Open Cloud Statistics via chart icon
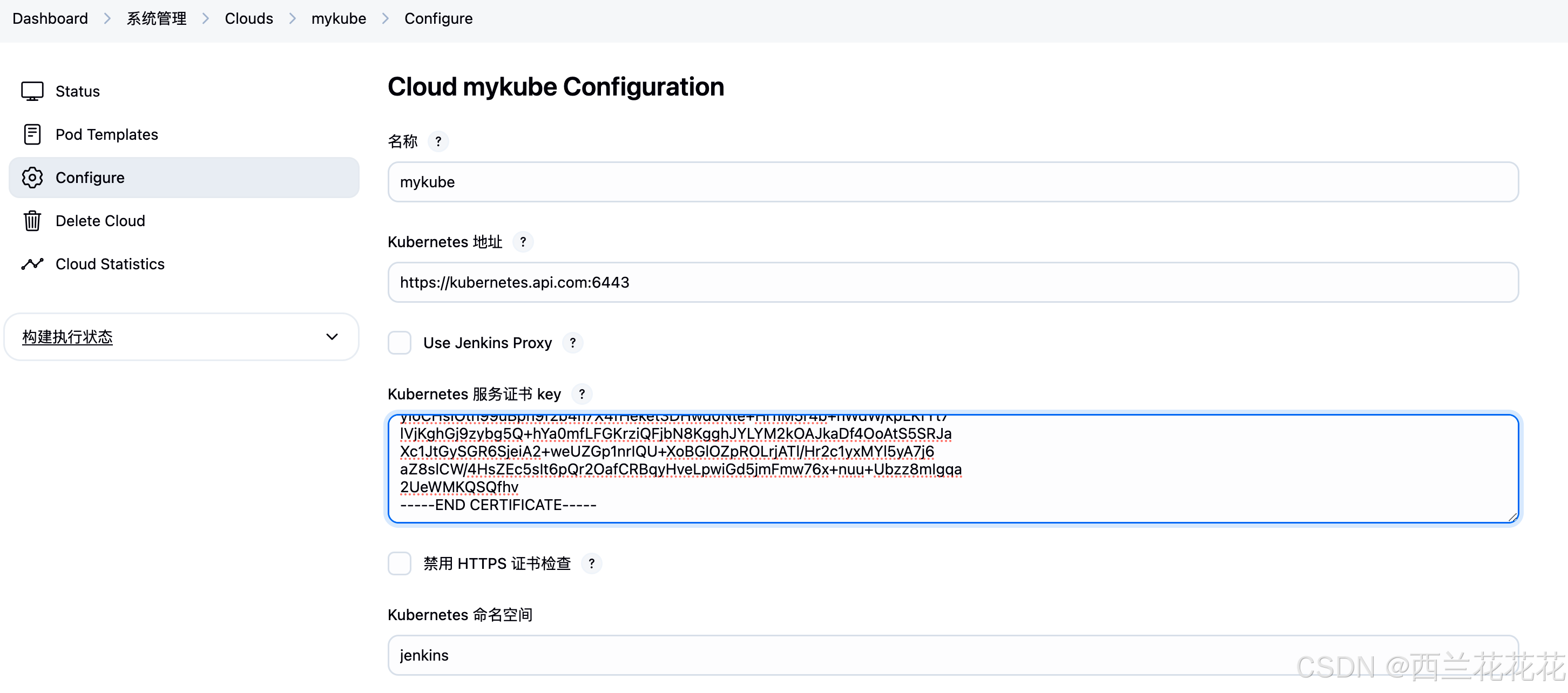Screen dimensions: 1568x693 [32, 264]
